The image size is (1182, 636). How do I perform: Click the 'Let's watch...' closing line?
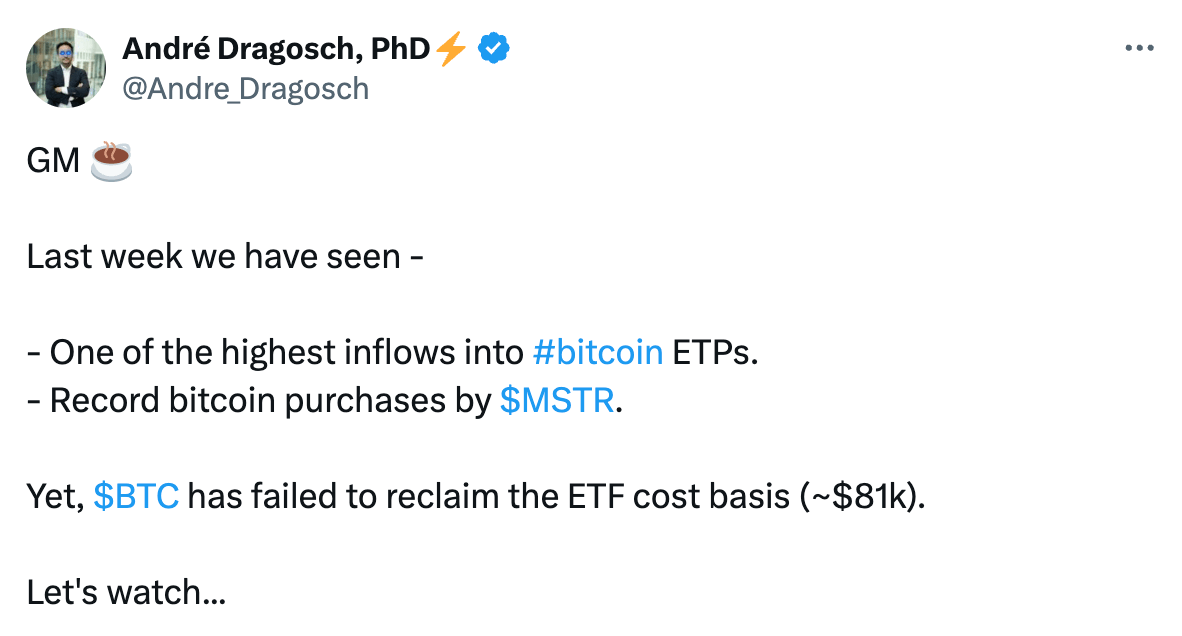point(126,592)
